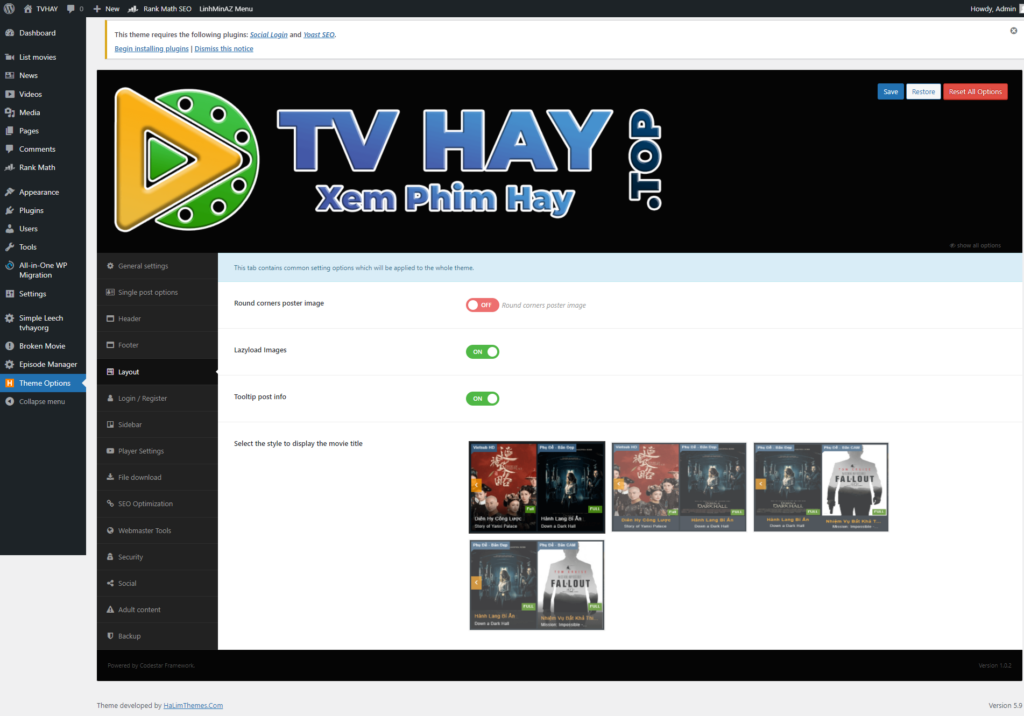This screenshot has width=1024, height=716.
Task: Select fourth title style in second row
Action: 537,585
